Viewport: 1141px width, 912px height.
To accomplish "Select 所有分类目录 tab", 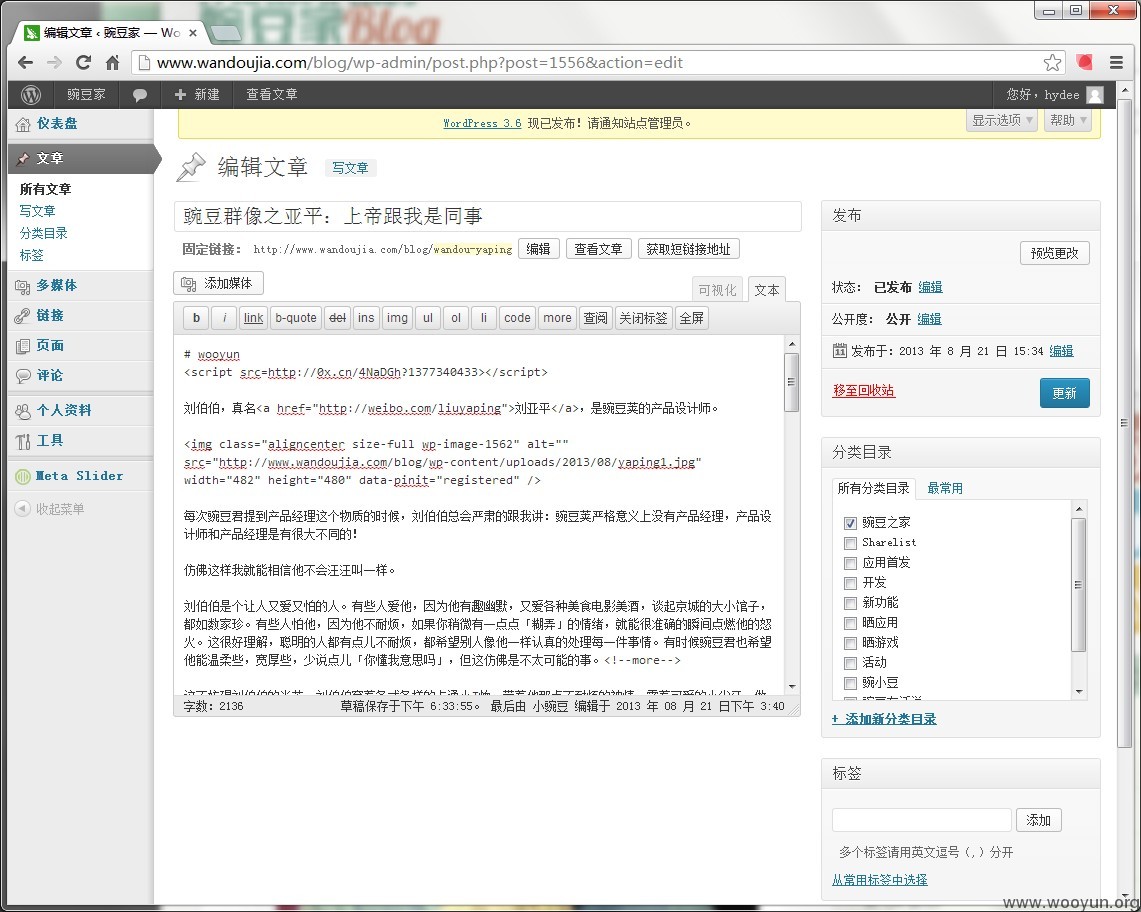I will click(873, 488).
